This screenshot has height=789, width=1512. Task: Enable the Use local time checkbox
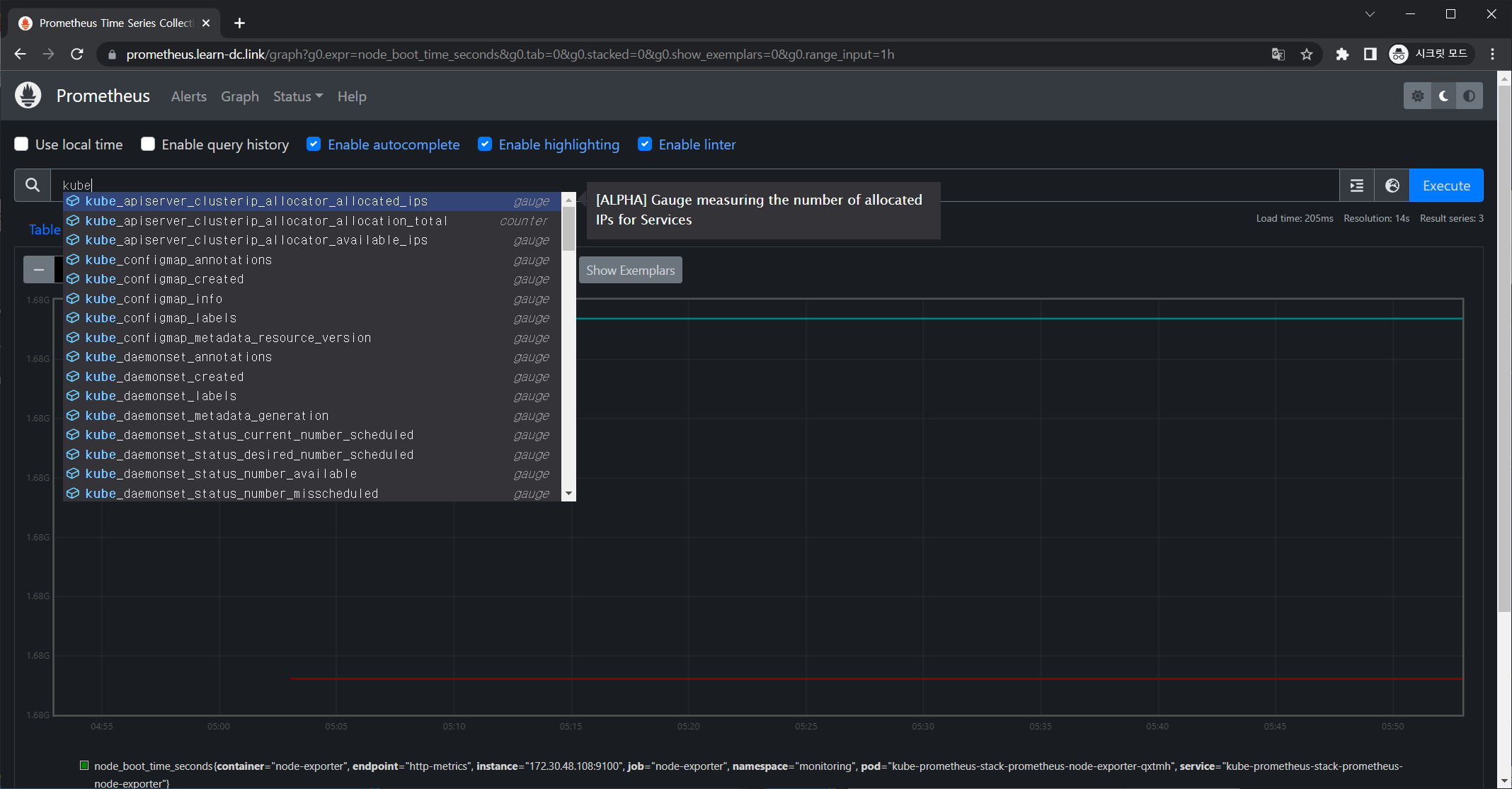tap(21, 144)
